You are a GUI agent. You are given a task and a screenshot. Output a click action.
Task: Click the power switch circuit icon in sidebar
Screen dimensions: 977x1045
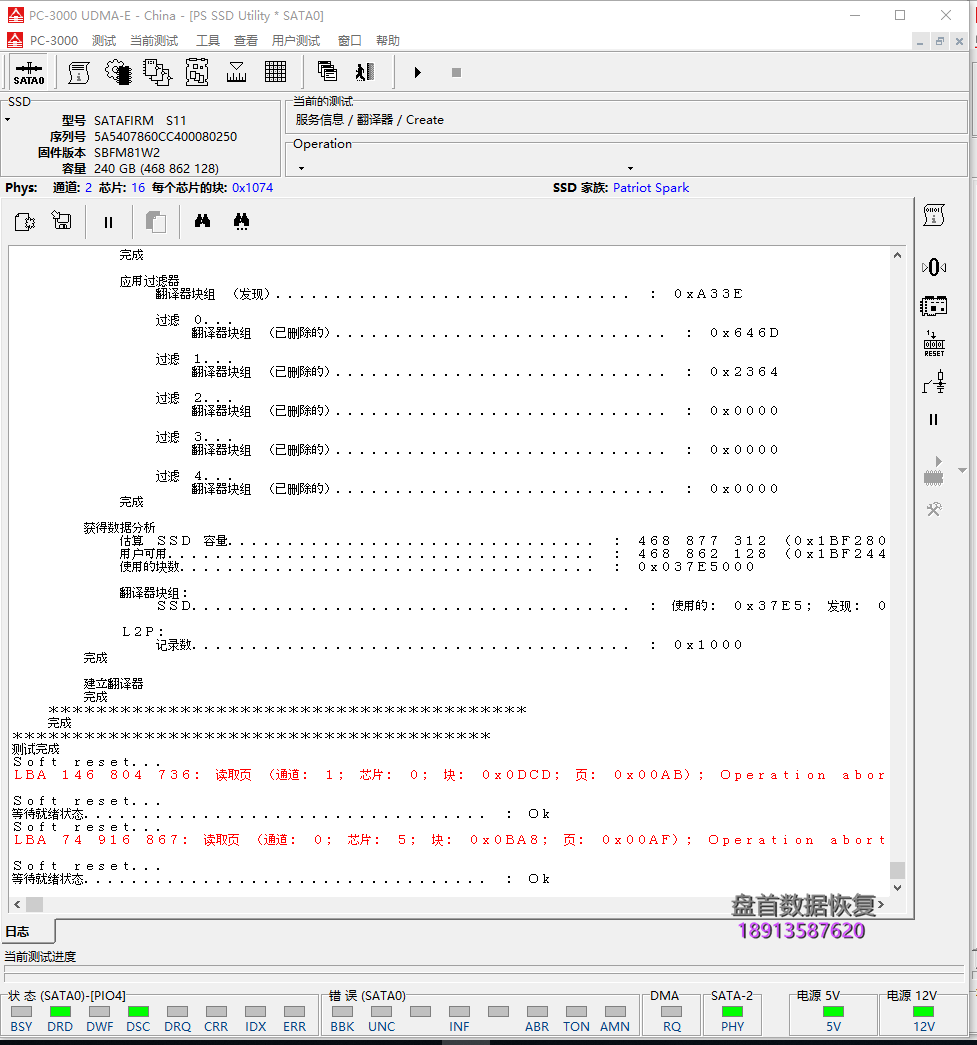click(933, 381)
